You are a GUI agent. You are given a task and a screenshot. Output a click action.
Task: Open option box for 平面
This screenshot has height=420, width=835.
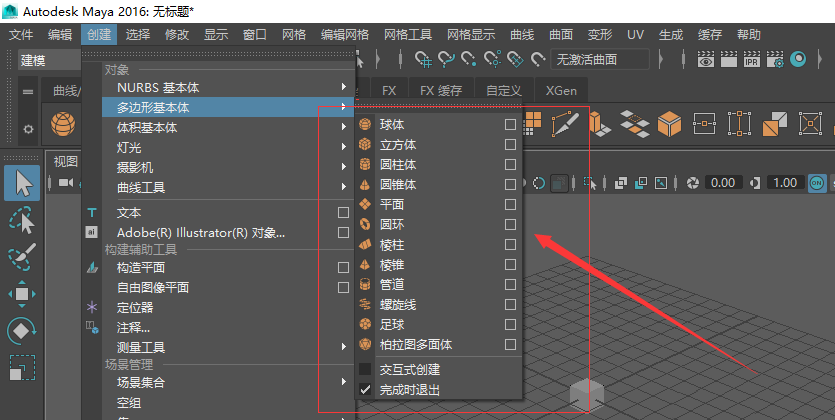point(510,204)
